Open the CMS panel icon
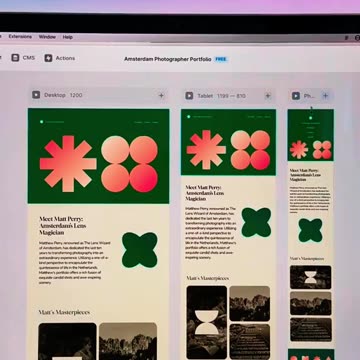The height and width of the screenshot is (360, 360). pos(15,58)
